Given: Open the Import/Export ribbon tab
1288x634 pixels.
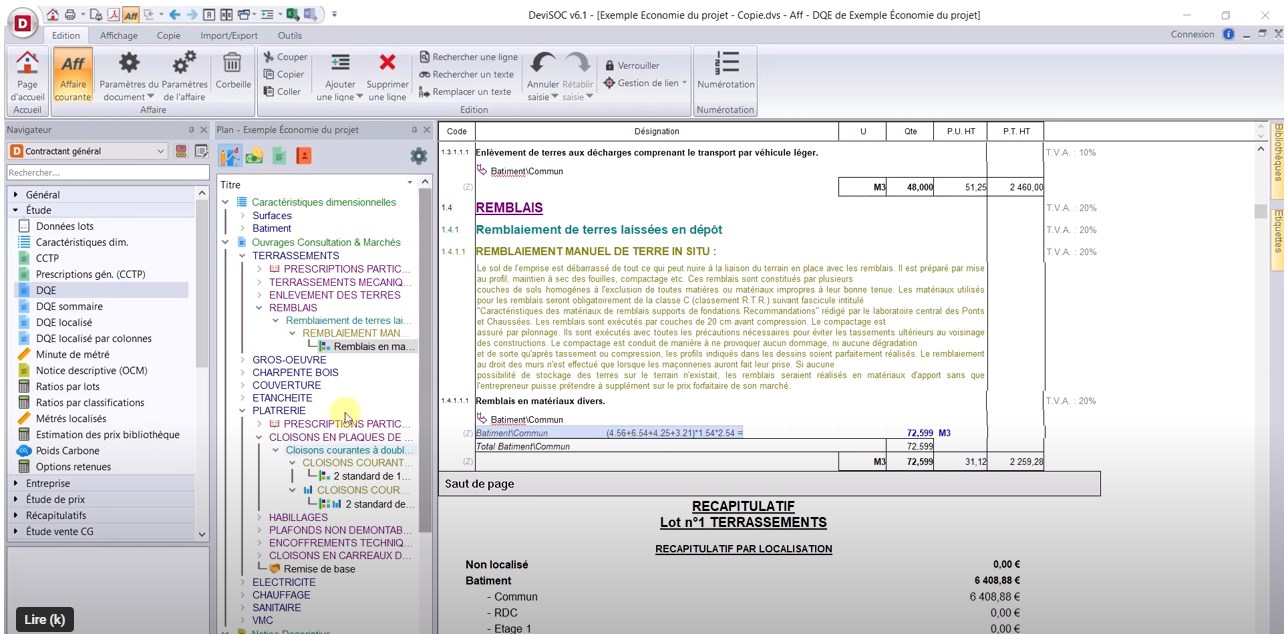Looking at the screenshot, I should [229, 35].
